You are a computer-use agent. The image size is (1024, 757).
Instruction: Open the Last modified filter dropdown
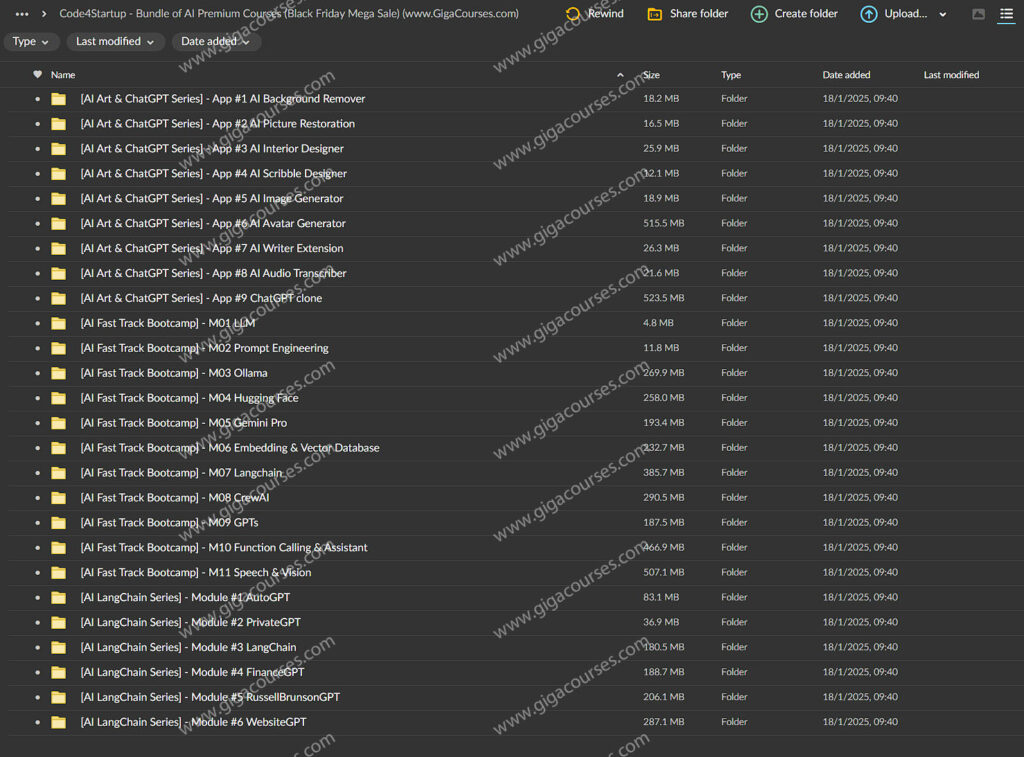click(115, 42)
